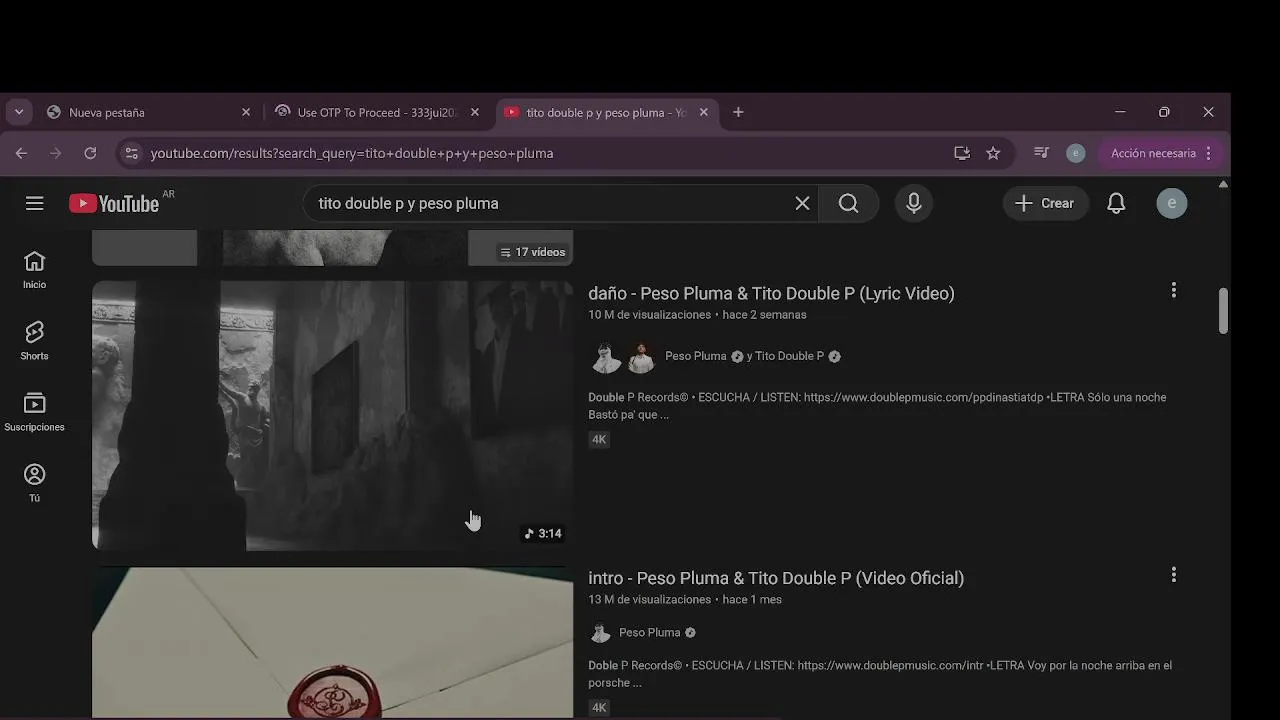Select the tito double p YouTube tab
The image size is (1280, 720).
click(x=607, y=112)
